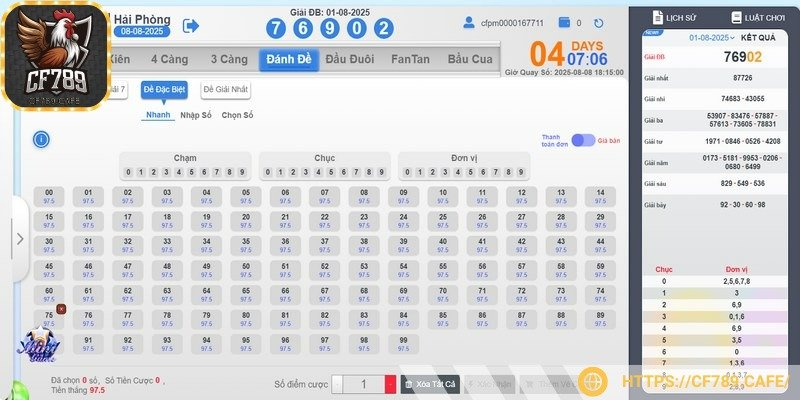This screenshot has width=800, height=400.
Task: Click the Giải bảy result row
Action: tap(714, 205)
